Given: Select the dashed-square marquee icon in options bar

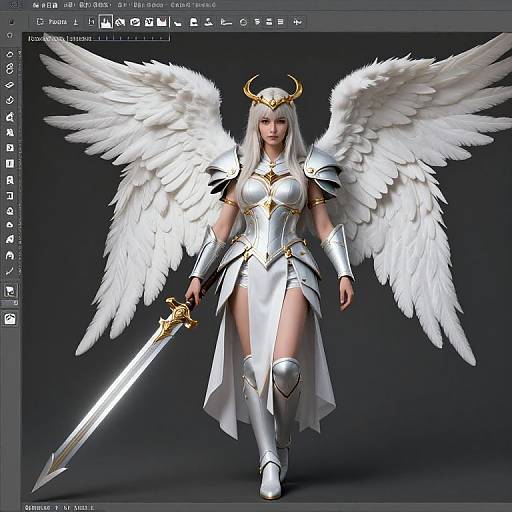Looking at the screenshot, I should coord(40,22).
